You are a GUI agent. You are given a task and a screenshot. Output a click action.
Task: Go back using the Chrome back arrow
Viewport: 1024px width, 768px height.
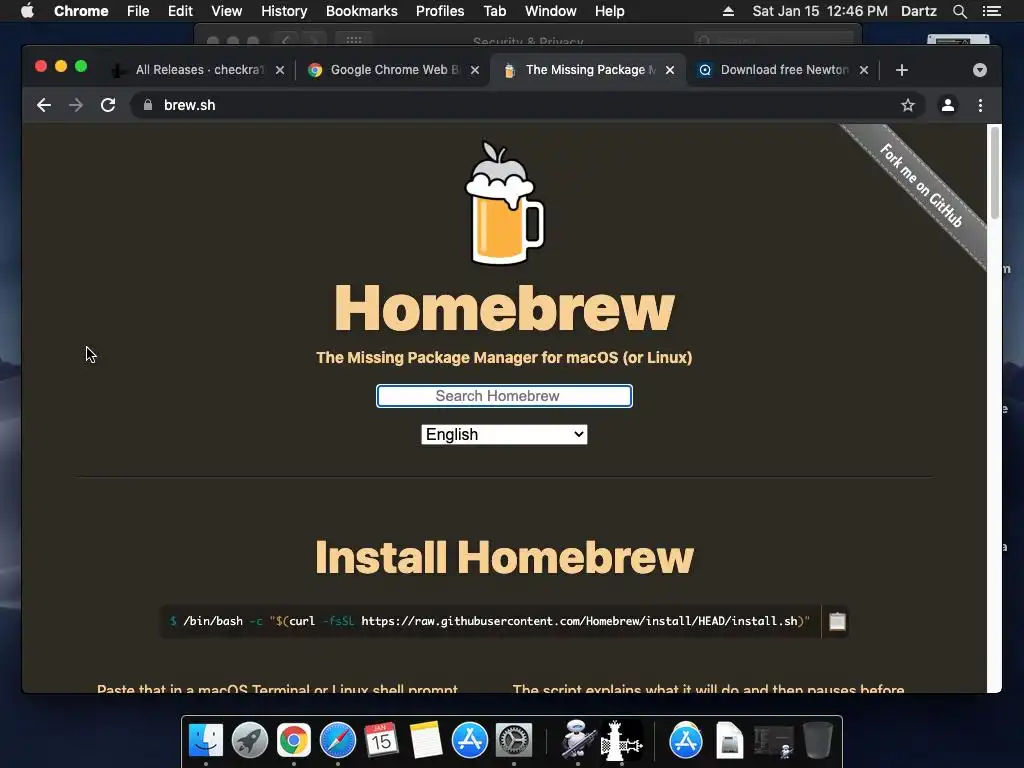[44, 105]
